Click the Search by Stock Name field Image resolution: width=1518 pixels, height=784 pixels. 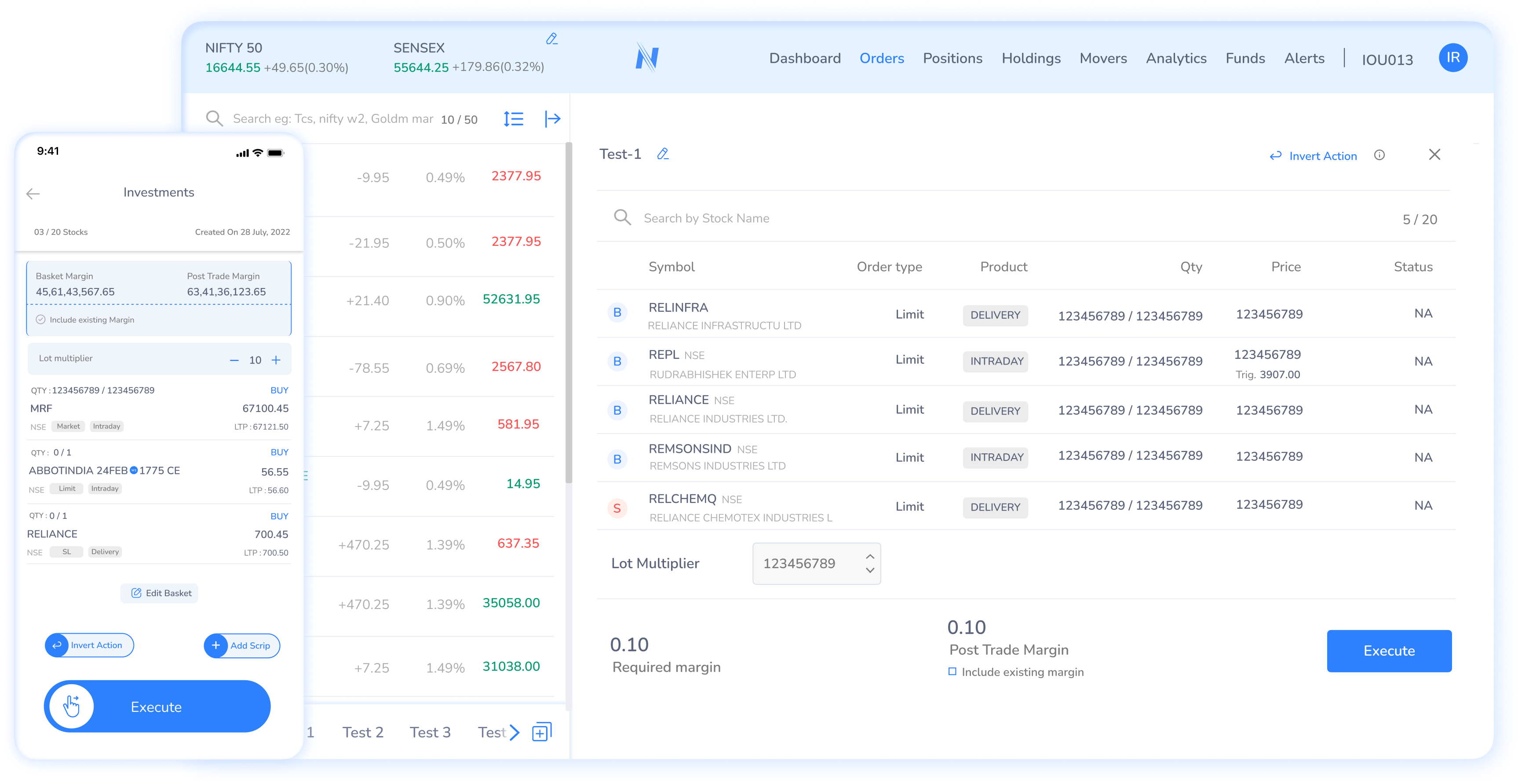pos(707,219)
